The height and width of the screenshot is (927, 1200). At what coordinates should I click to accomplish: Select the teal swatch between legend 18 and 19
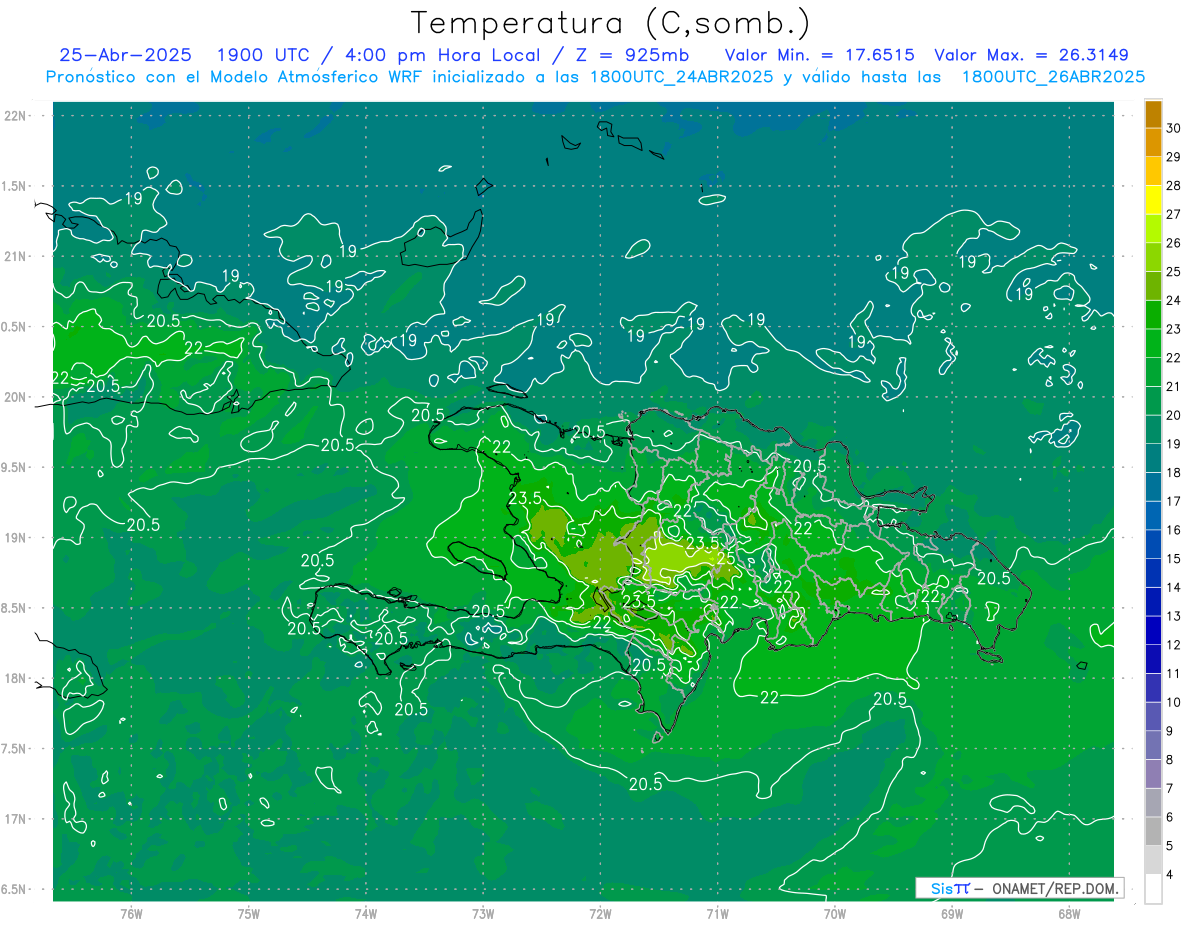click(x=1153, y=458)
